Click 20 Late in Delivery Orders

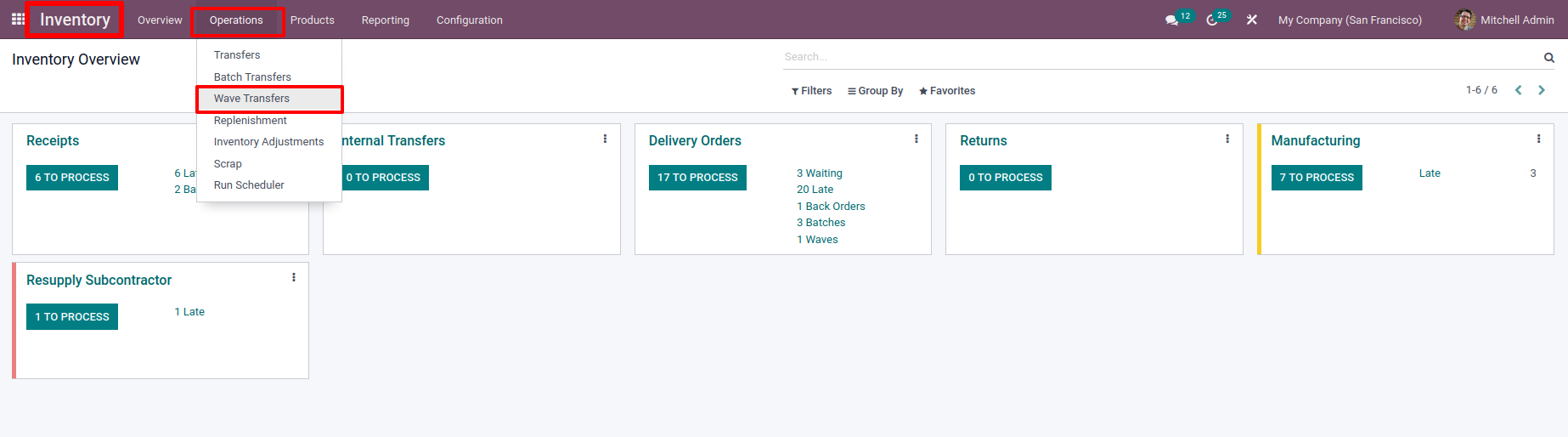(x=815, y=190)
